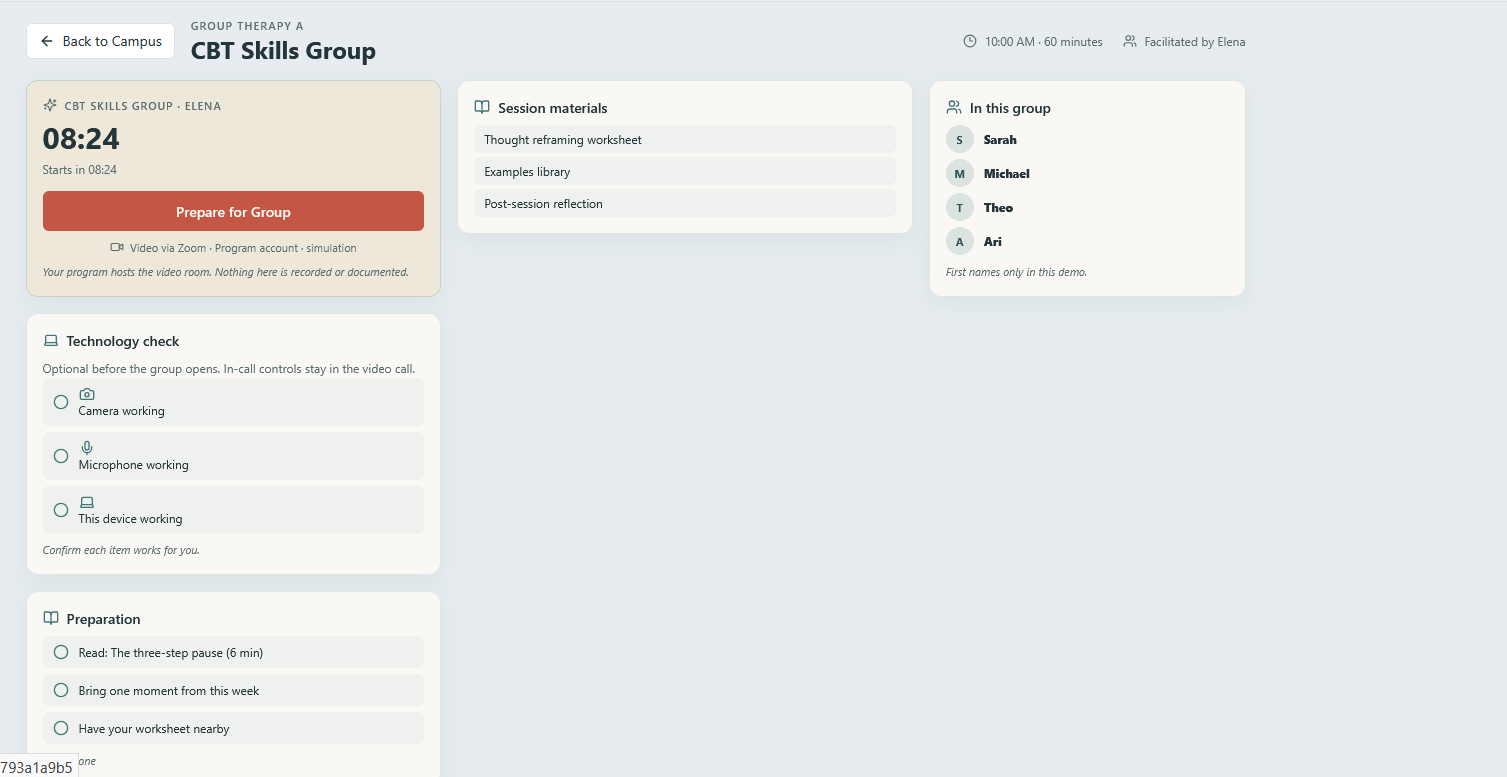Click the sparkle icon by CBT Skills Group · Elena
Viewport: 1507px width, 777px height.
pyautogui.click(x=50, y=105)
